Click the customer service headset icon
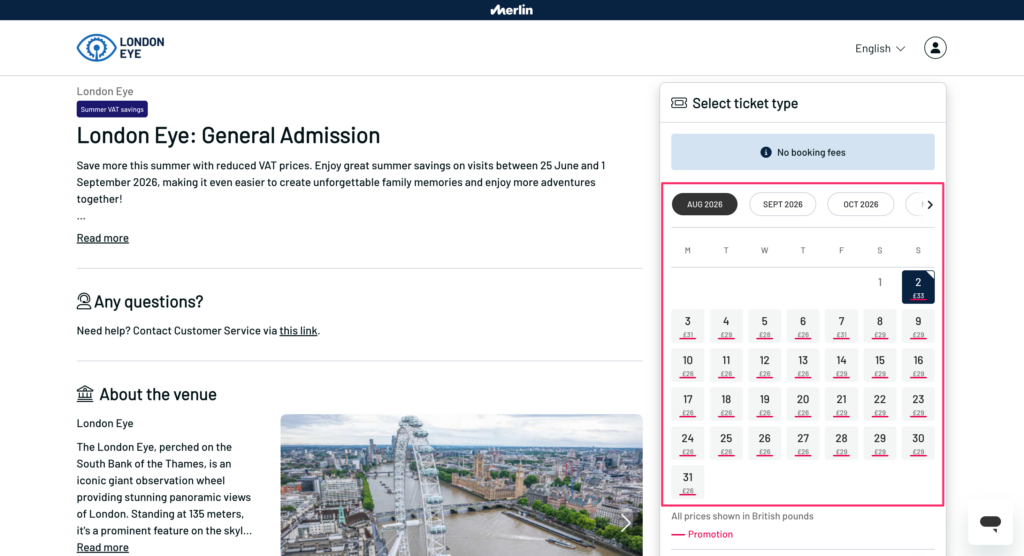 pyautogui.click(x=84, y=301)
